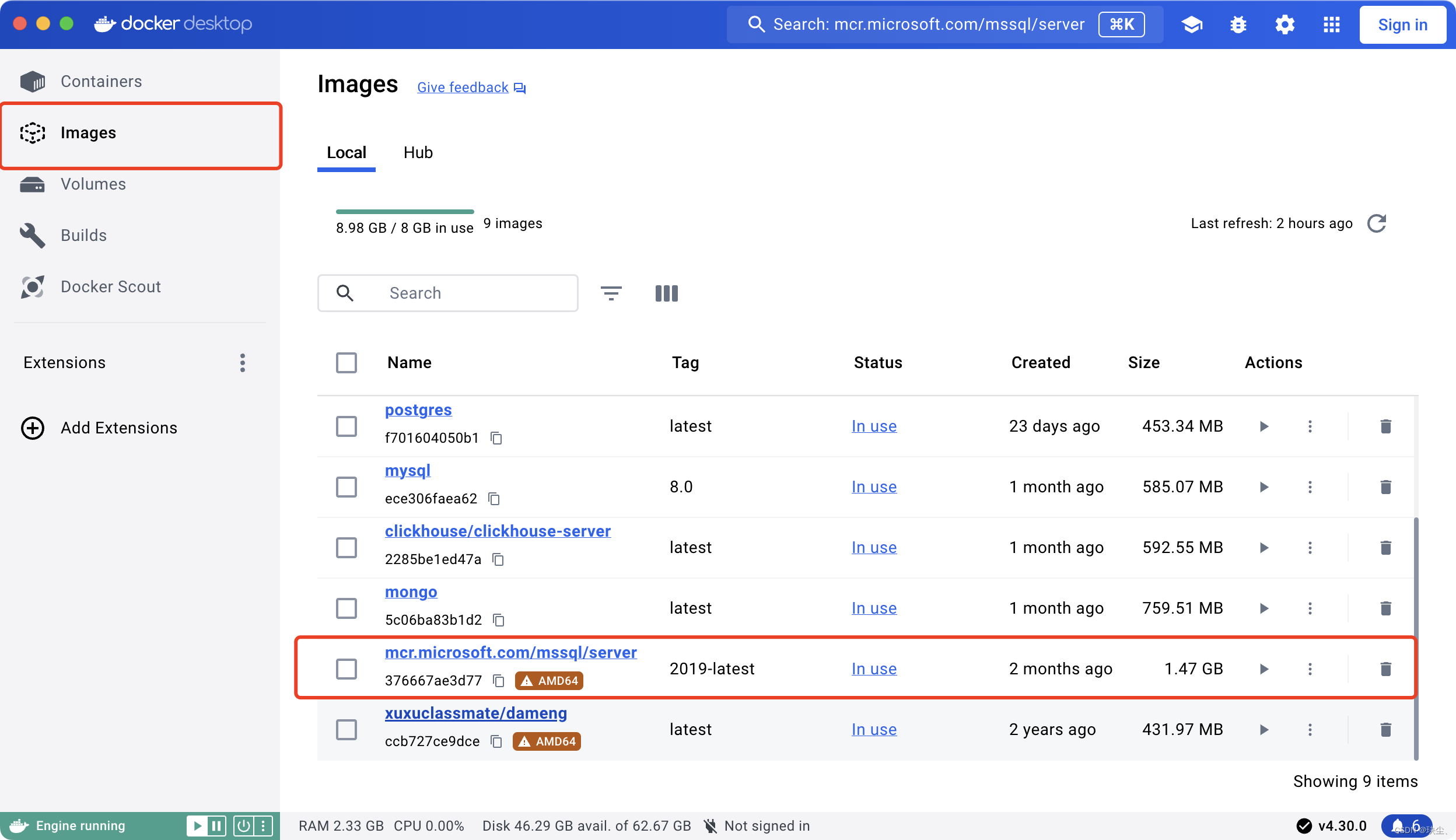Open more actions menu for postgres

tap(1310, 426)
